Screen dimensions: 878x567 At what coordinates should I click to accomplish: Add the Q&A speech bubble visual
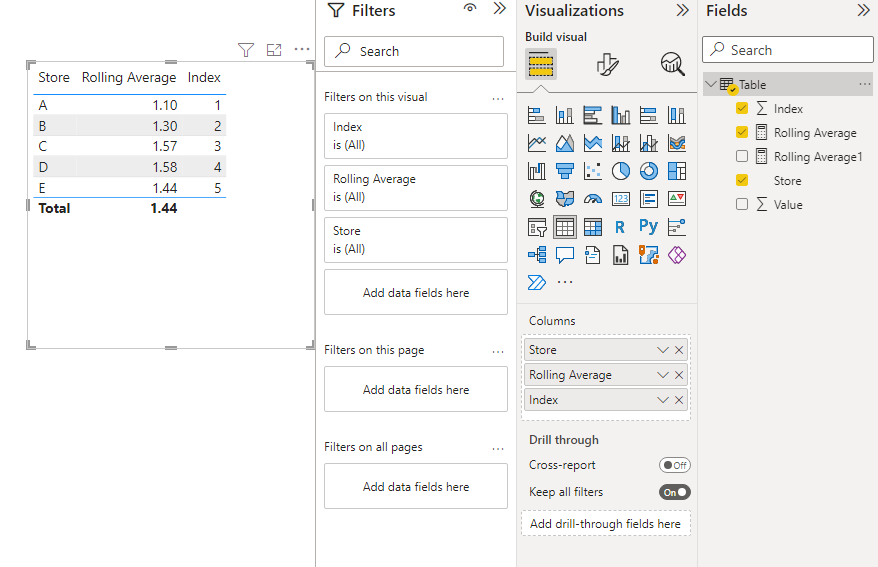(x=564, y=255)
